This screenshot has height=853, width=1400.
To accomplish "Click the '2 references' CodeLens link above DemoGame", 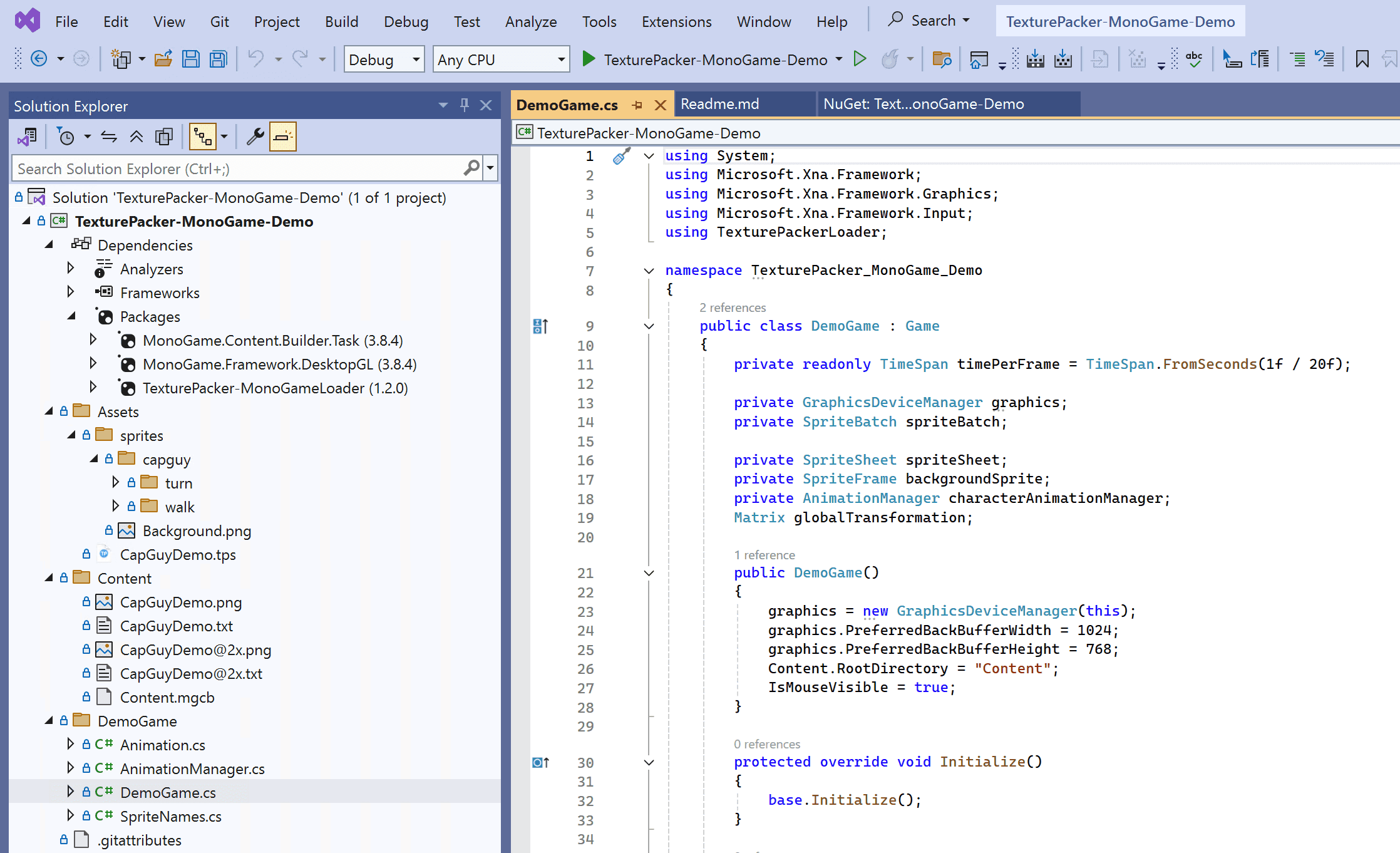I will pyautogui.click(x=733, y=308).
